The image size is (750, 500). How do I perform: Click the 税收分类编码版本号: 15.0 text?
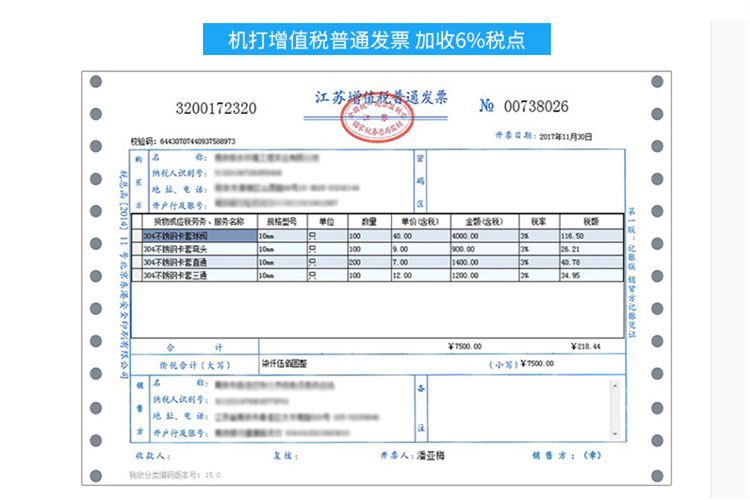[175, 475]
